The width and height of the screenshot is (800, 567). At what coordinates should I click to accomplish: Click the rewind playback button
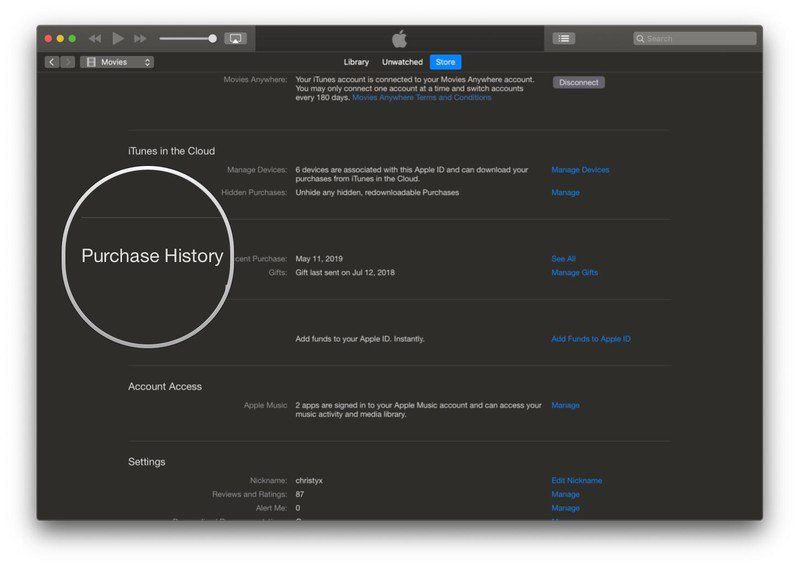point(95,38)
